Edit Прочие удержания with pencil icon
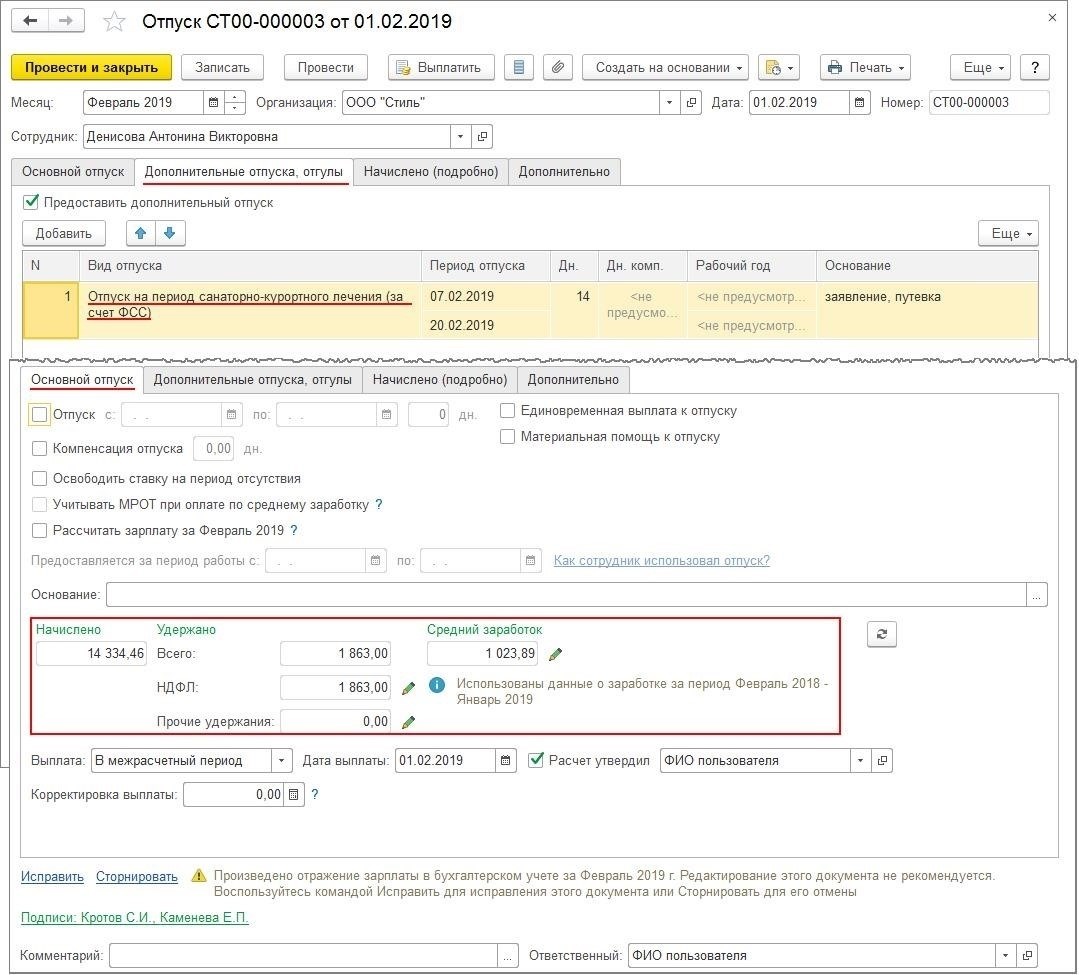Image resolution: width=1079 pixels, height=975 pixels. coord(408,722)
